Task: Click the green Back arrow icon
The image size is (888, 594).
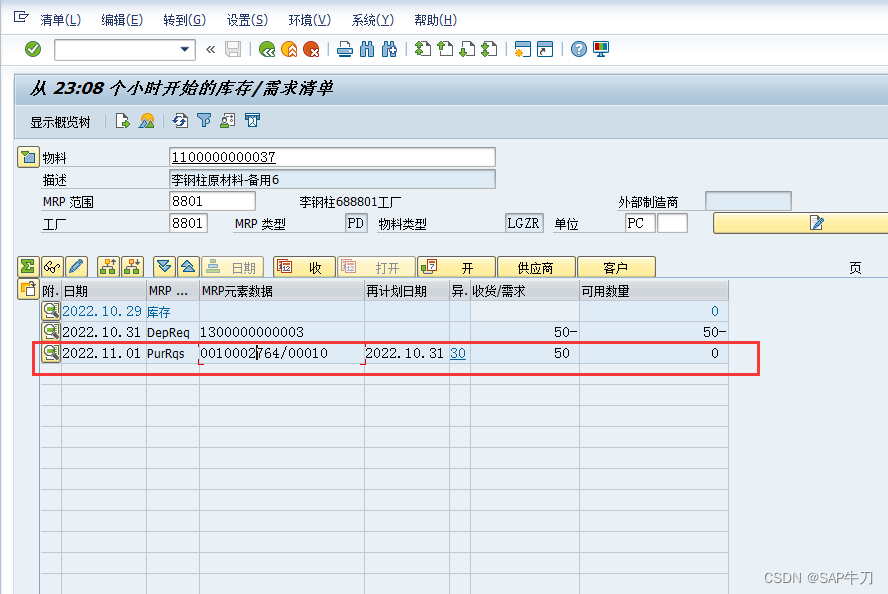Action: (x=267, y=49)
